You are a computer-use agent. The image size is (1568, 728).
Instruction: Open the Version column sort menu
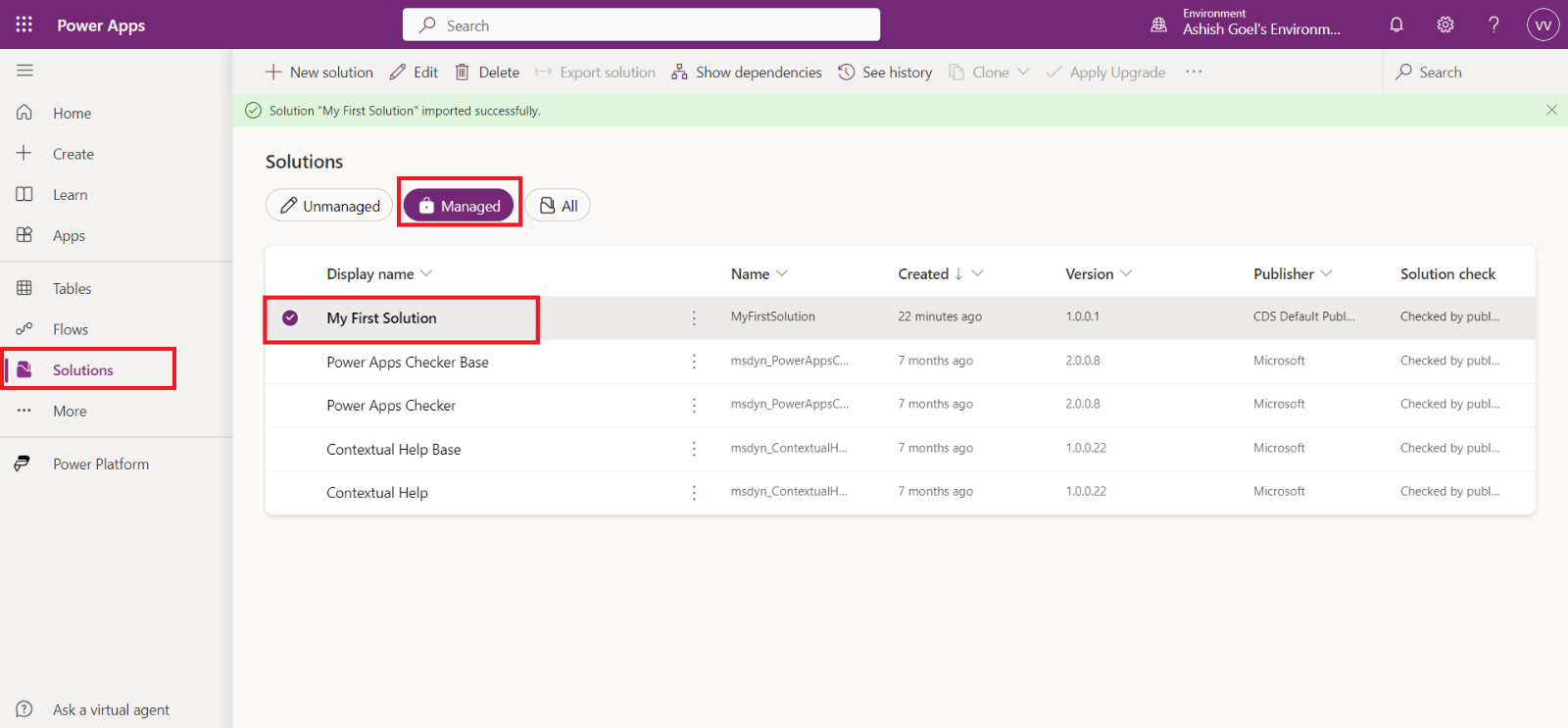pos(1126,274)
